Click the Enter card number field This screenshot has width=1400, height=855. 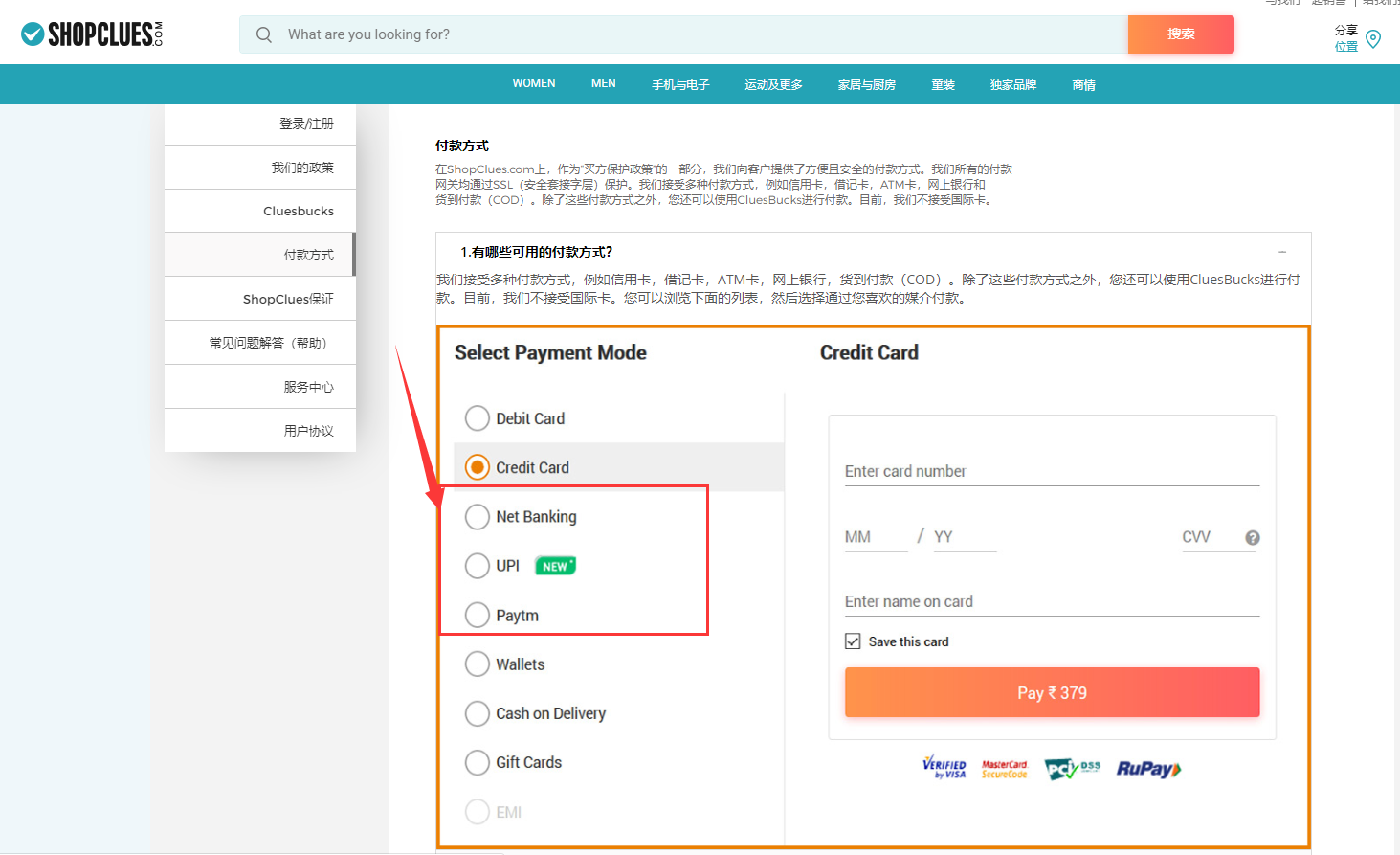(1051, 472)
